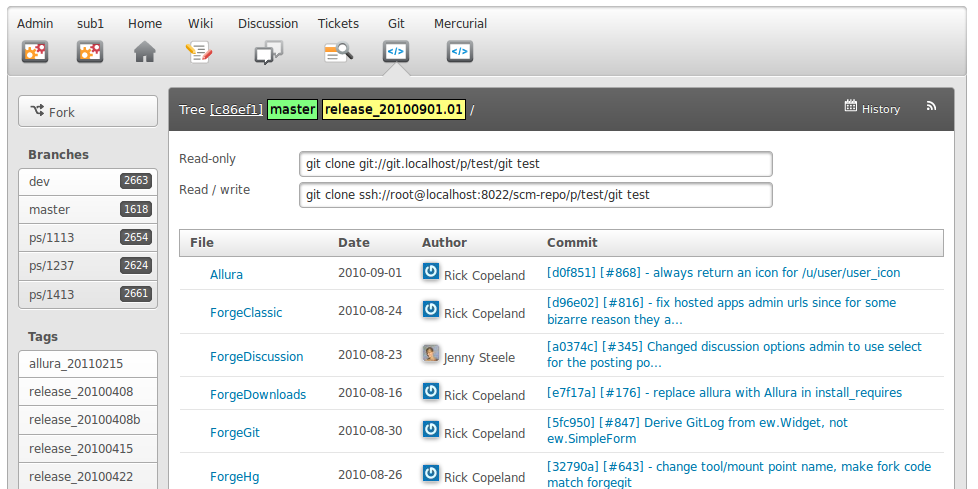
Task: Click the c86ef1 tree commit link
Action: click(236, 109)
